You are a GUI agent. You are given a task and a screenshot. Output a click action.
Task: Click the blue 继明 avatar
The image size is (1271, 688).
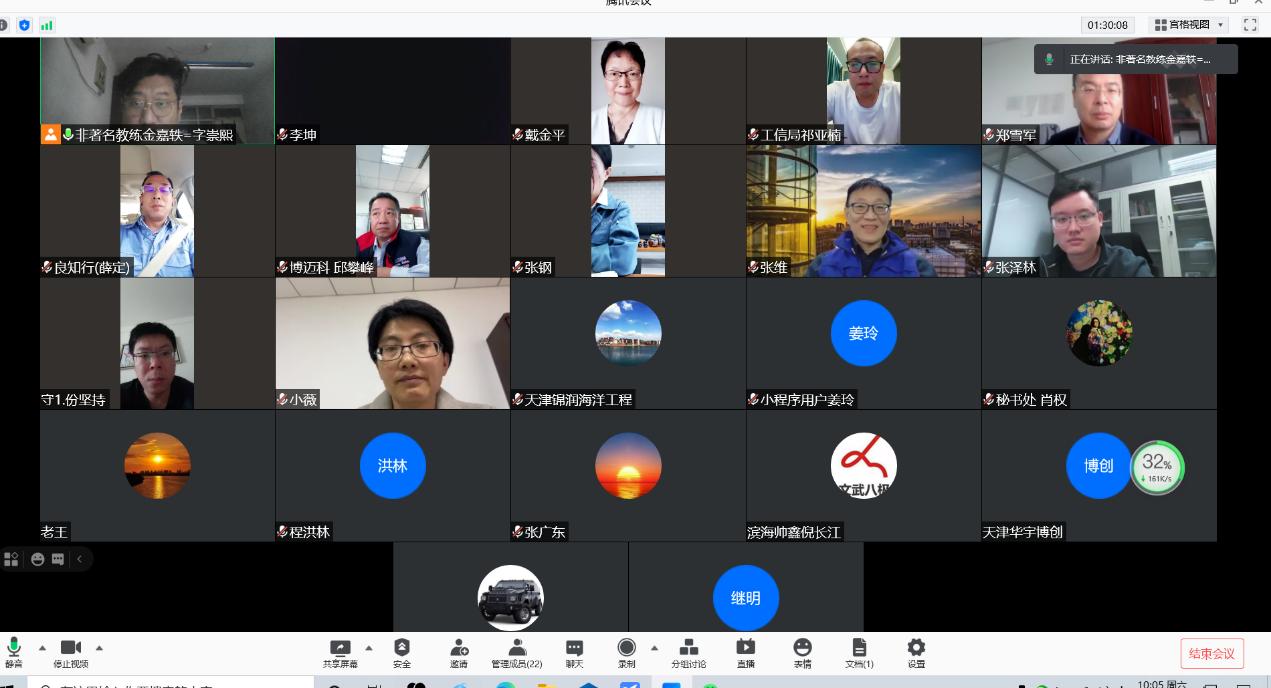[745, 597]
